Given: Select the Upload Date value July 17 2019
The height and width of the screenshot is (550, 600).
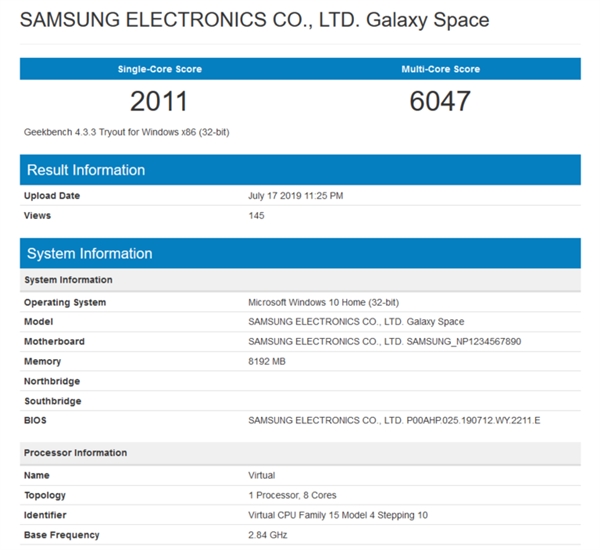Looking at the screenshot, I should coord(295,196).
